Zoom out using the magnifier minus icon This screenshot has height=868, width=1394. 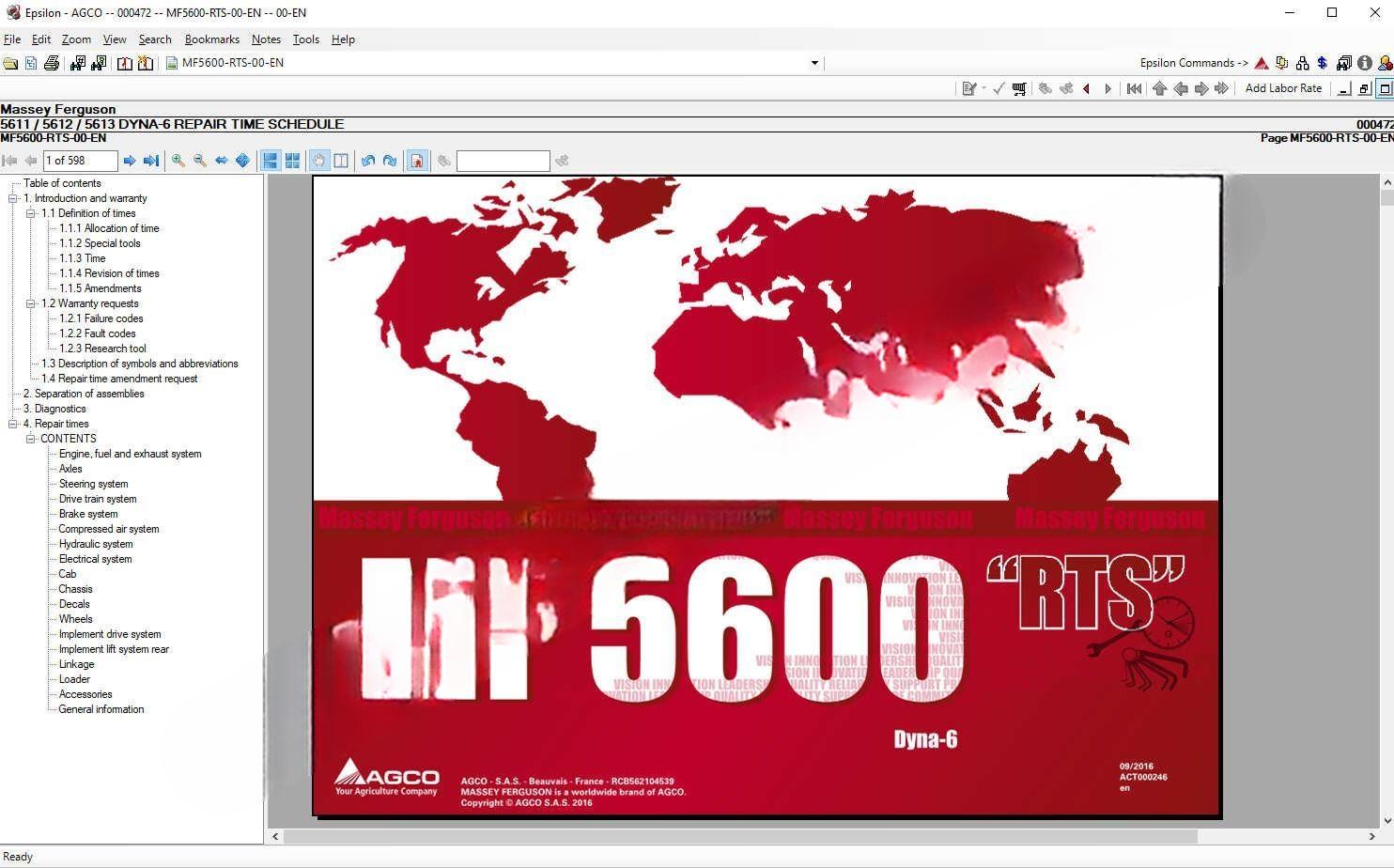coord(200,161)
